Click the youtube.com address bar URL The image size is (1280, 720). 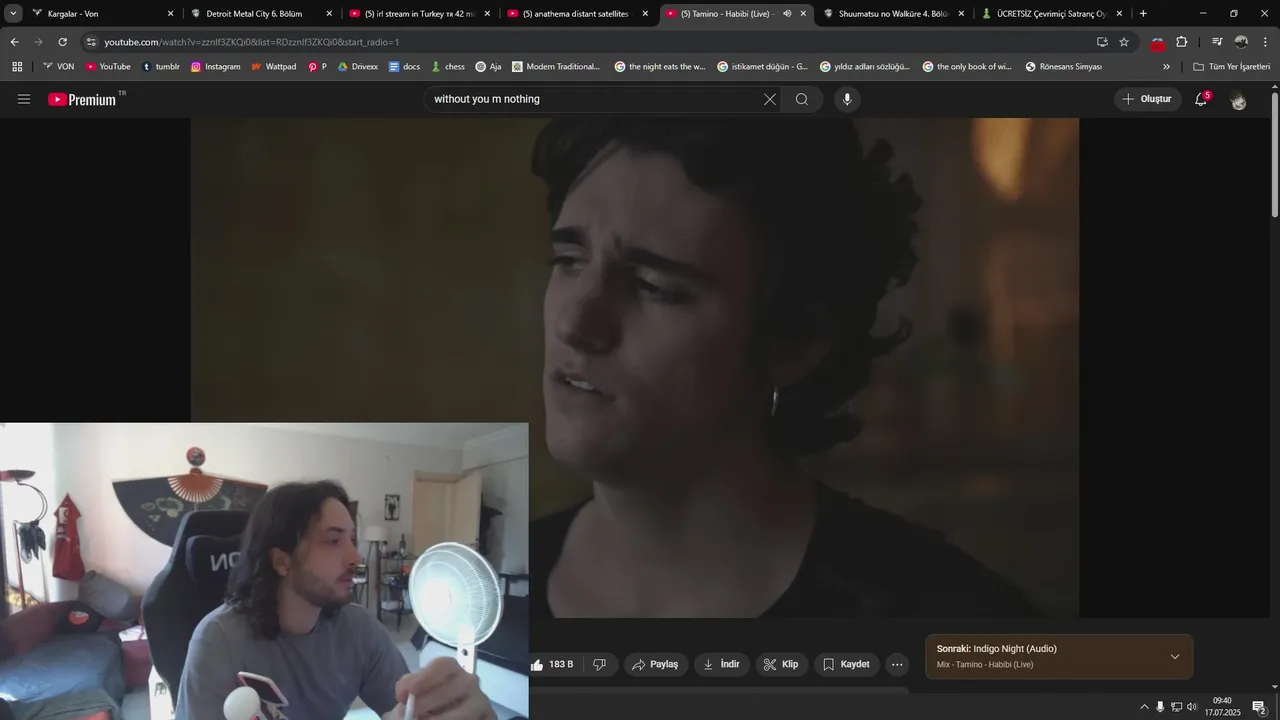click(x=251, y=42)
